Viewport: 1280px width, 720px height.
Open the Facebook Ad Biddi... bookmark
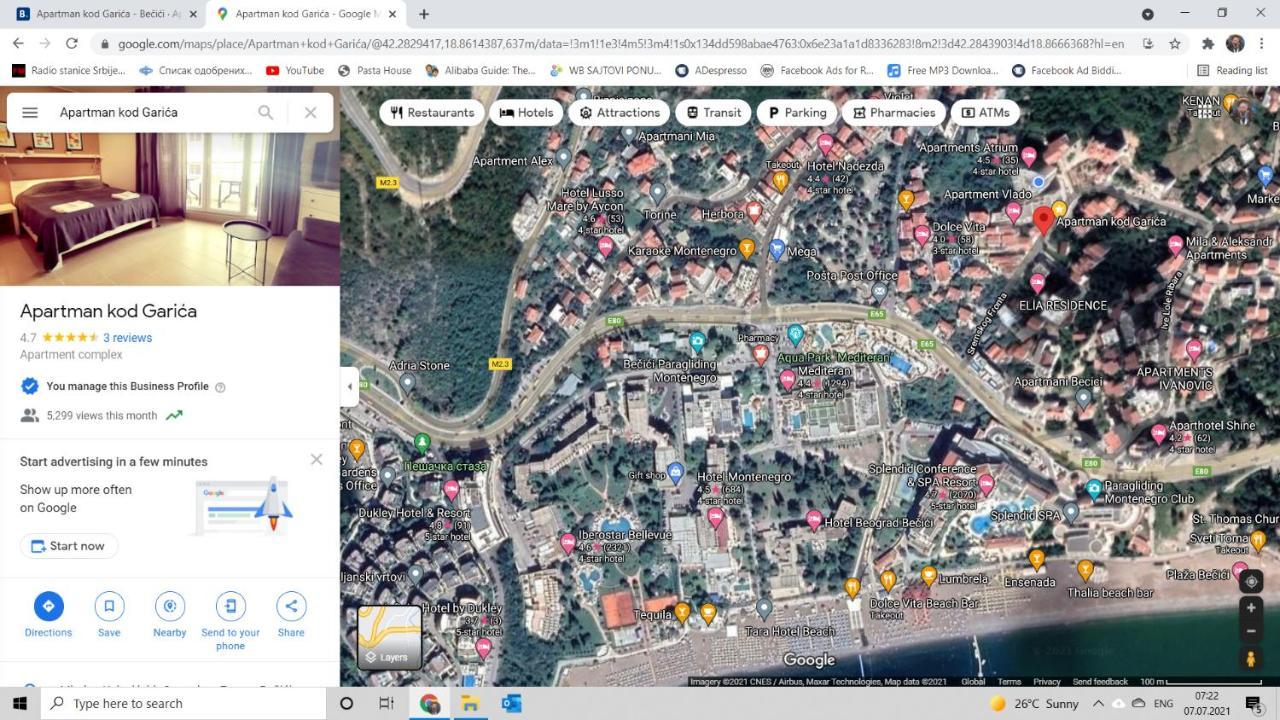tap(1066, 71)
